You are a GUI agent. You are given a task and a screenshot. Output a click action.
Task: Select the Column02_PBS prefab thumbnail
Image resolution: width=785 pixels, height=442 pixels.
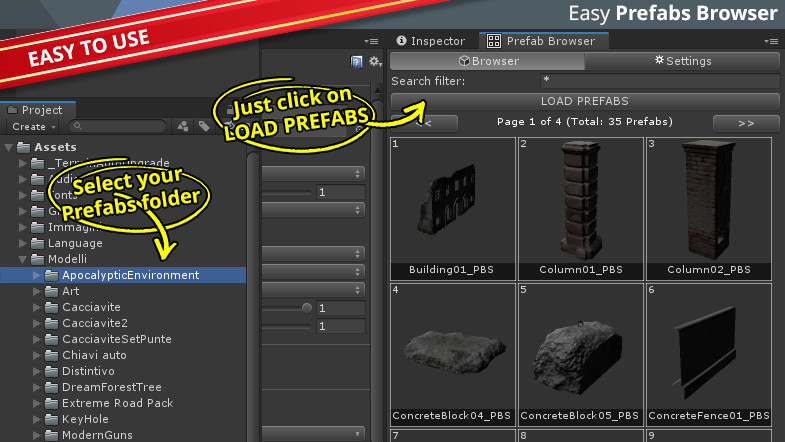[709, 208]
